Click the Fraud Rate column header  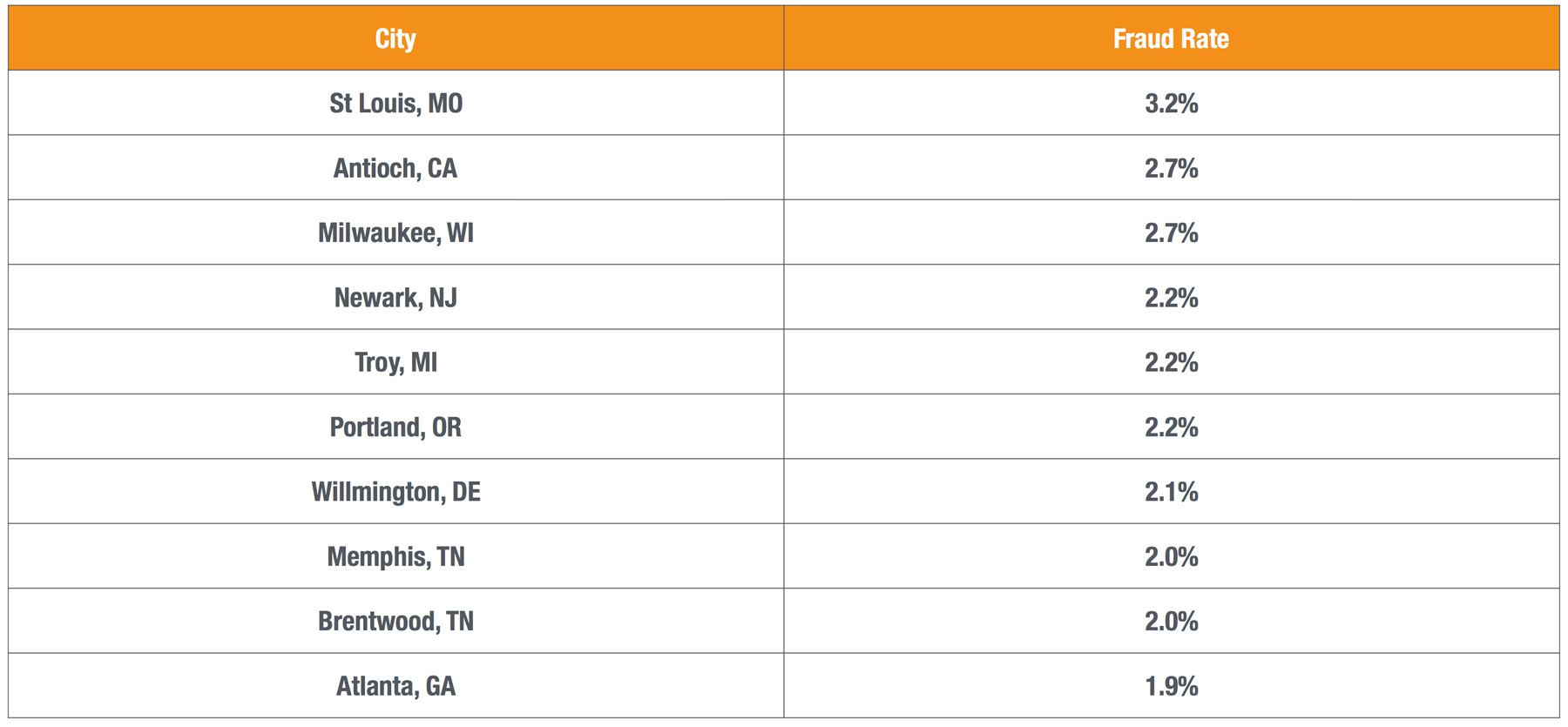pyautogui.click(x=1171, y=38)
